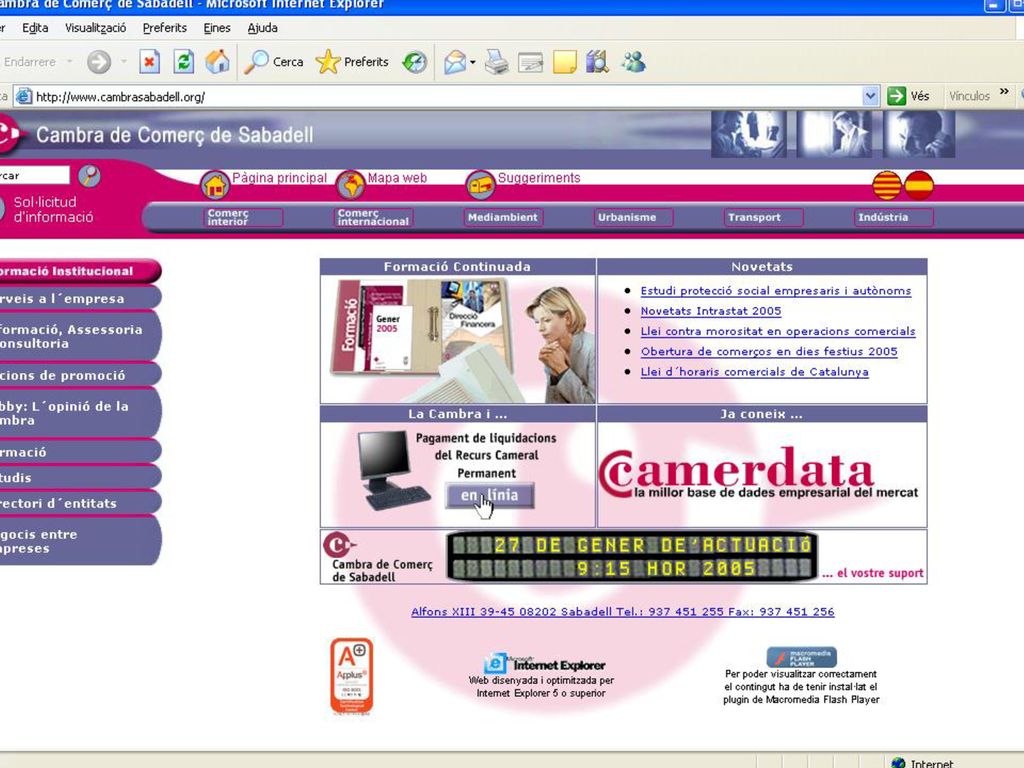Select Formació, Assessoria consultoria sidebar item

[80, 336]
